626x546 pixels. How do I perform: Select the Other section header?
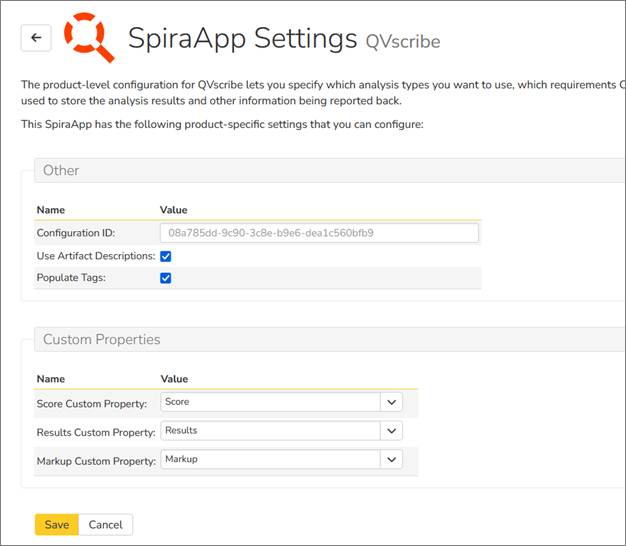coord(61,171)
